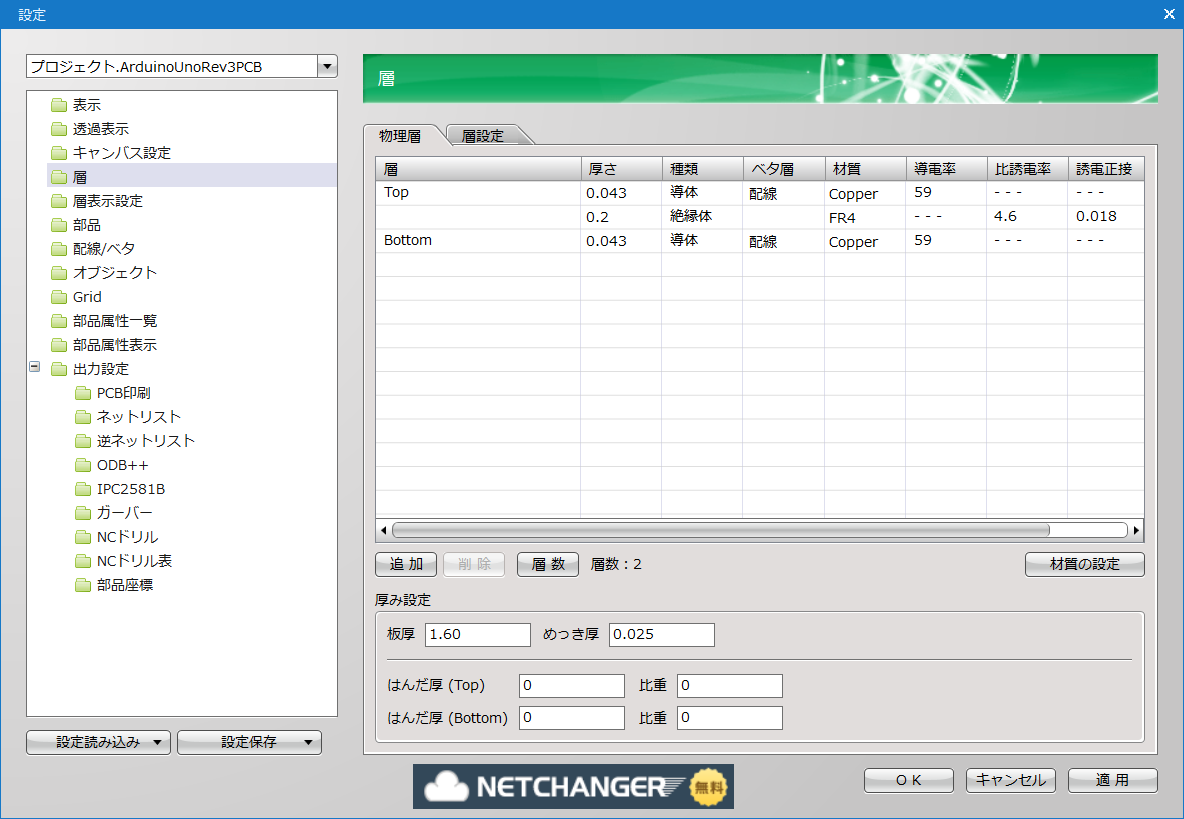Click the 適用 button
The height and width of the screenshot is (819, 1184).
coord(1112,780)
